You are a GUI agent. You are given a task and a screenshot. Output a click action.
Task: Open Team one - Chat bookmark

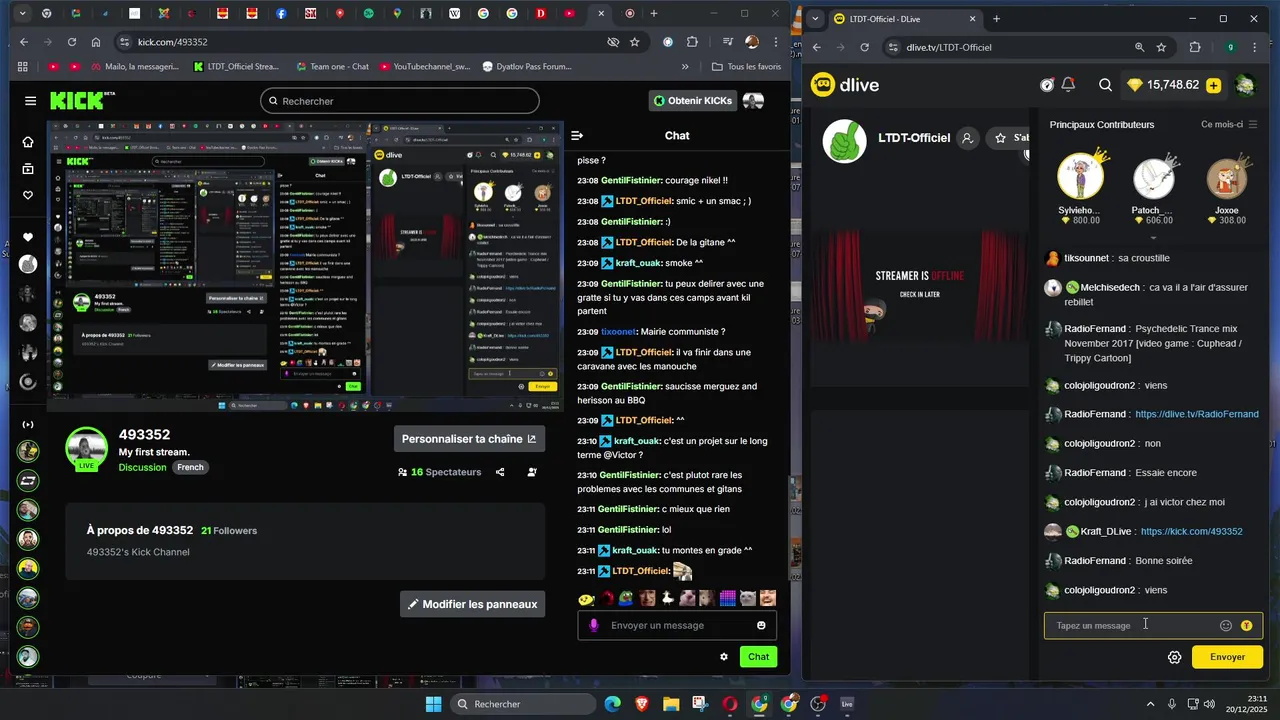tap(333, 67)
